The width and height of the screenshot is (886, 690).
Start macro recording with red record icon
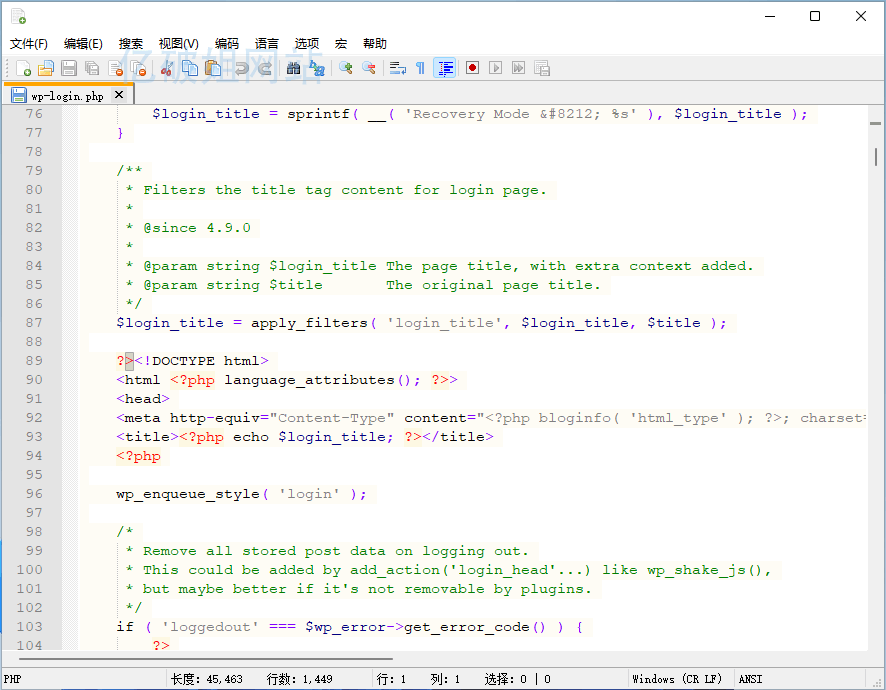click(471, 68)
